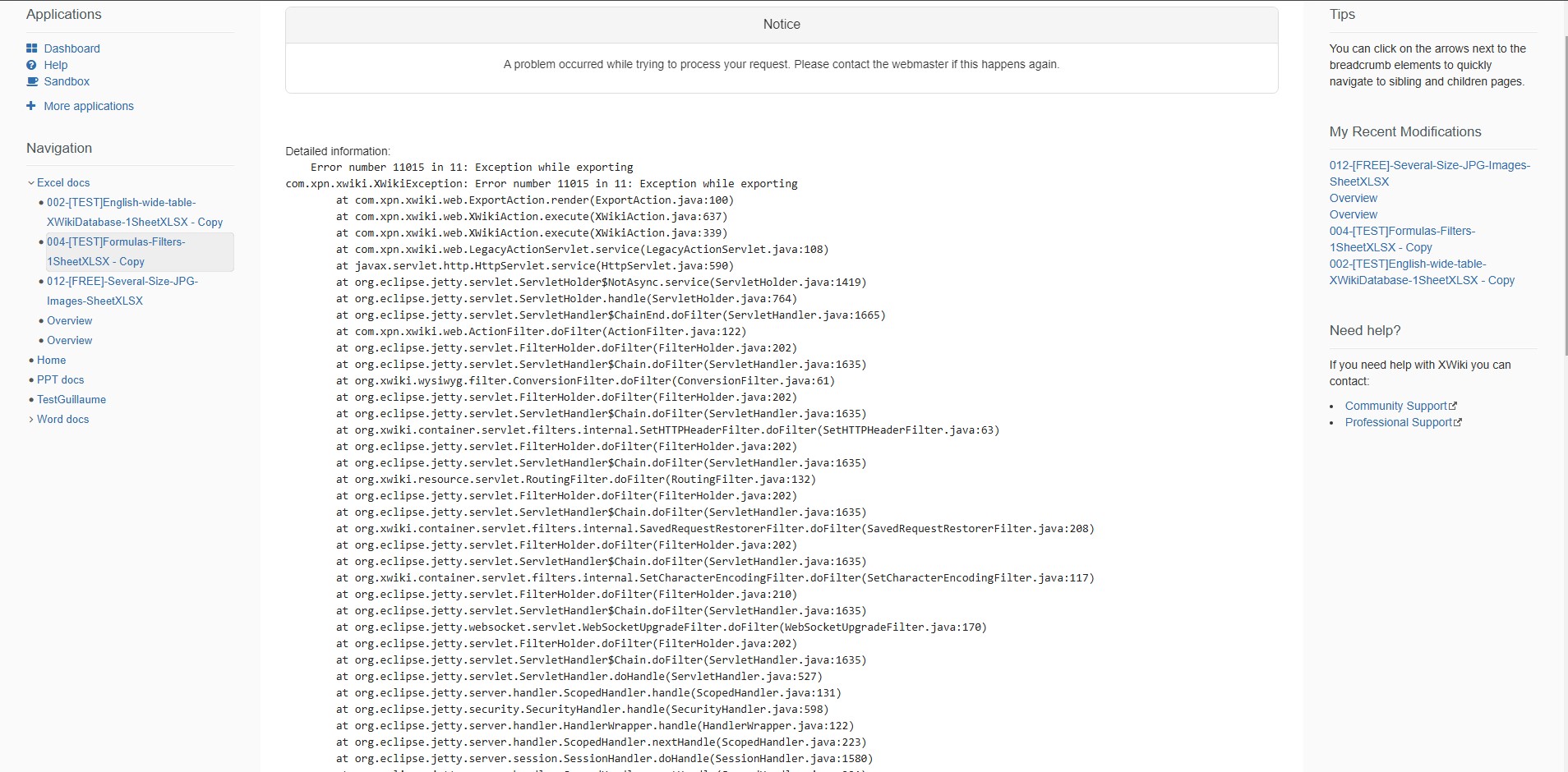The image size is (1568, 772).
Task: Click external link icon next to Professional Support
Action: 1458,422
